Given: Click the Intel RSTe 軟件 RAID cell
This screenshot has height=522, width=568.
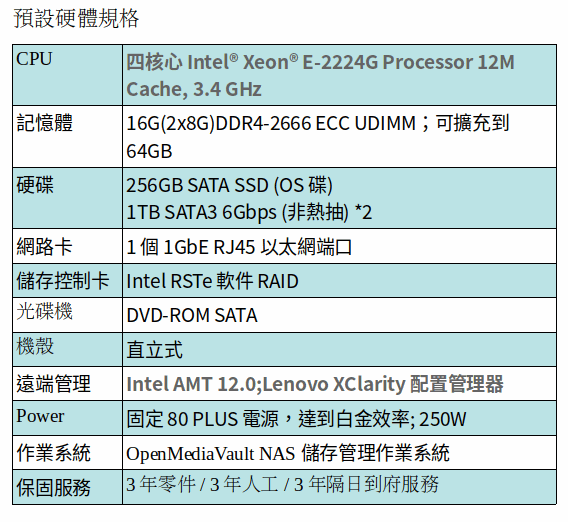Looking at the screenshot, I should click(x=339, y=281).
